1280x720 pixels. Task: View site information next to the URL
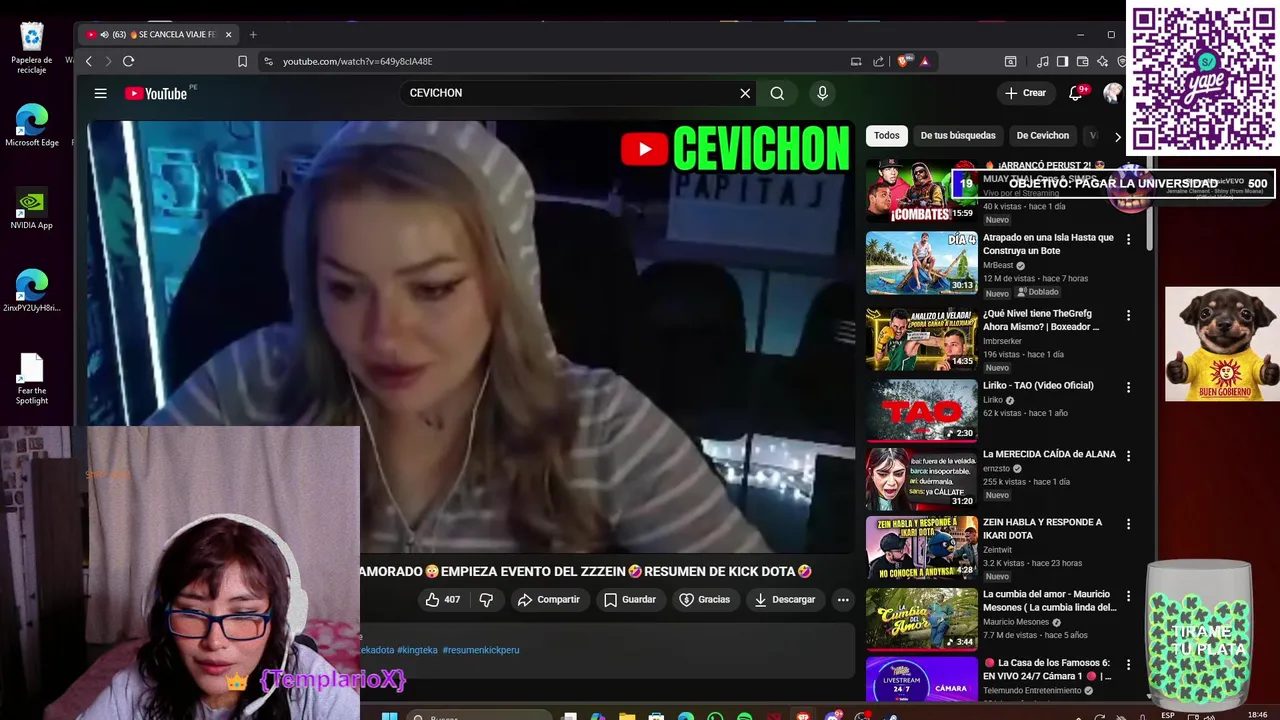click(268, 61)
